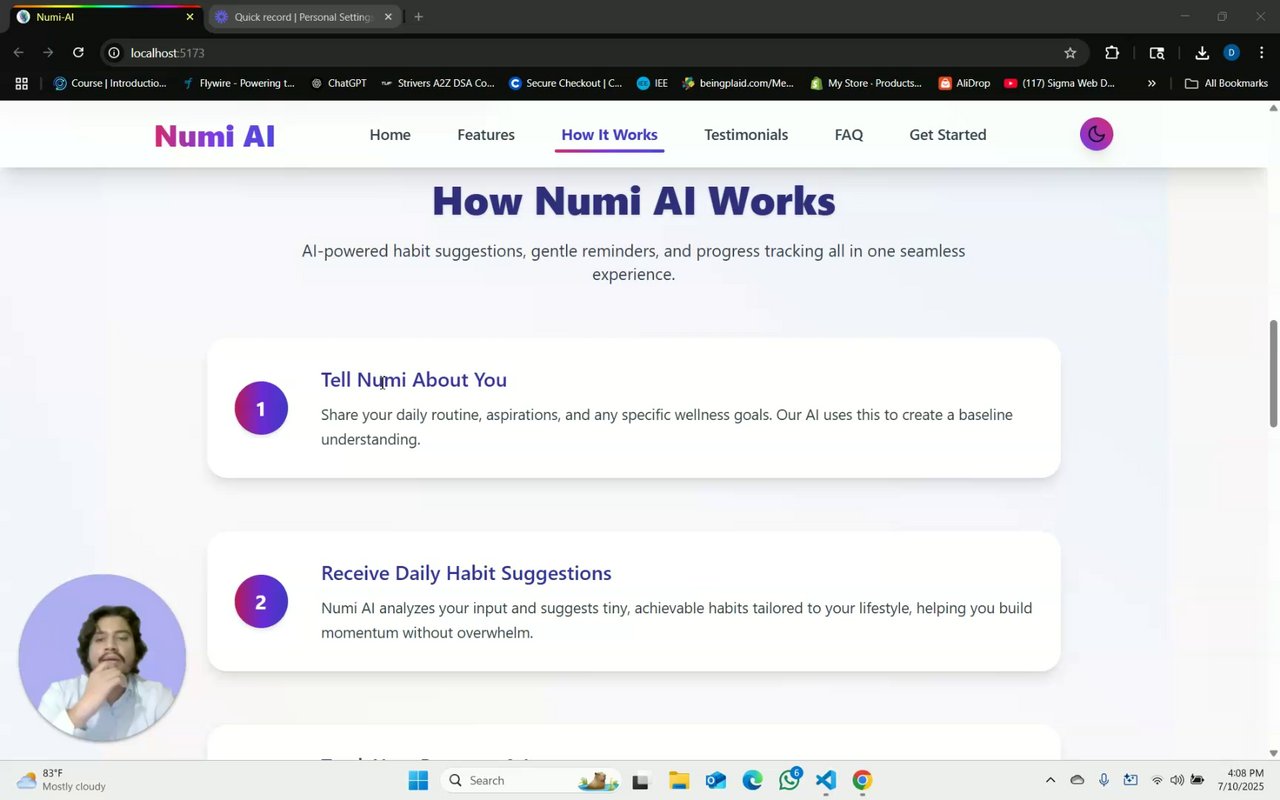This screenshot has height=800, width=1280.
Task: Close the Quick record tab
Action: 388,17
